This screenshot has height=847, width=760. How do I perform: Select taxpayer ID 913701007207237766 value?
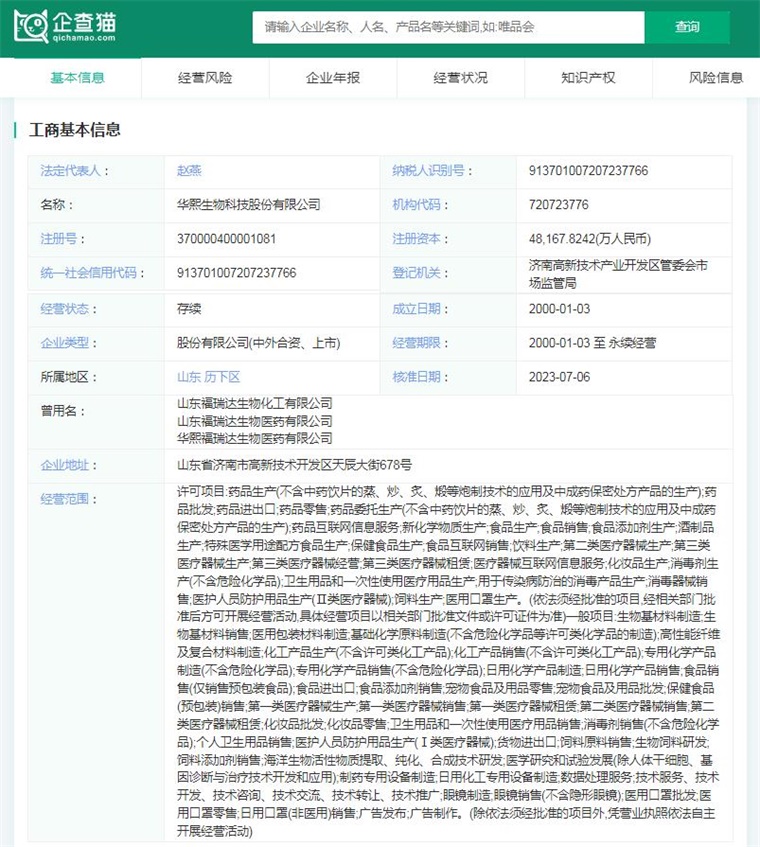coord(588,171)
